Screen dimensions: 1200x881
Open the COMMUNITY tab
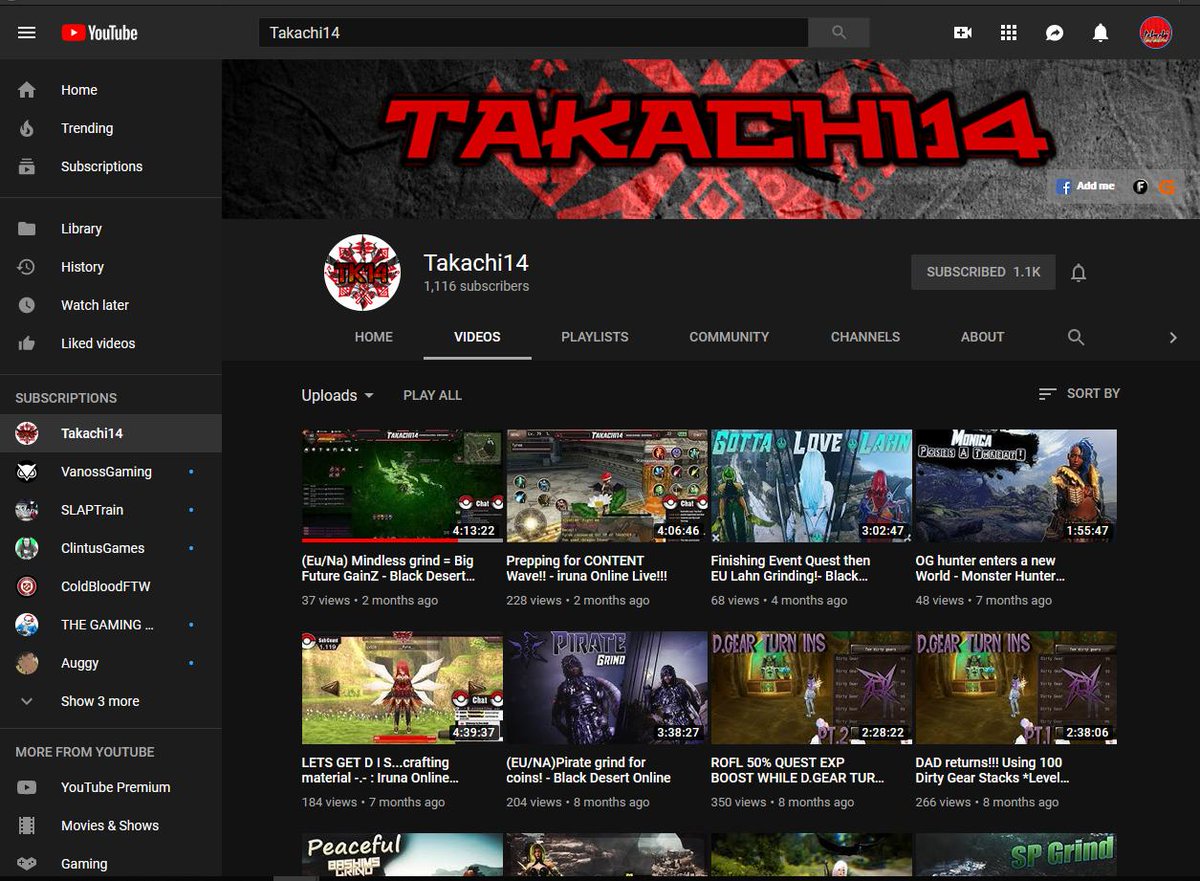(x=729, y=337)
